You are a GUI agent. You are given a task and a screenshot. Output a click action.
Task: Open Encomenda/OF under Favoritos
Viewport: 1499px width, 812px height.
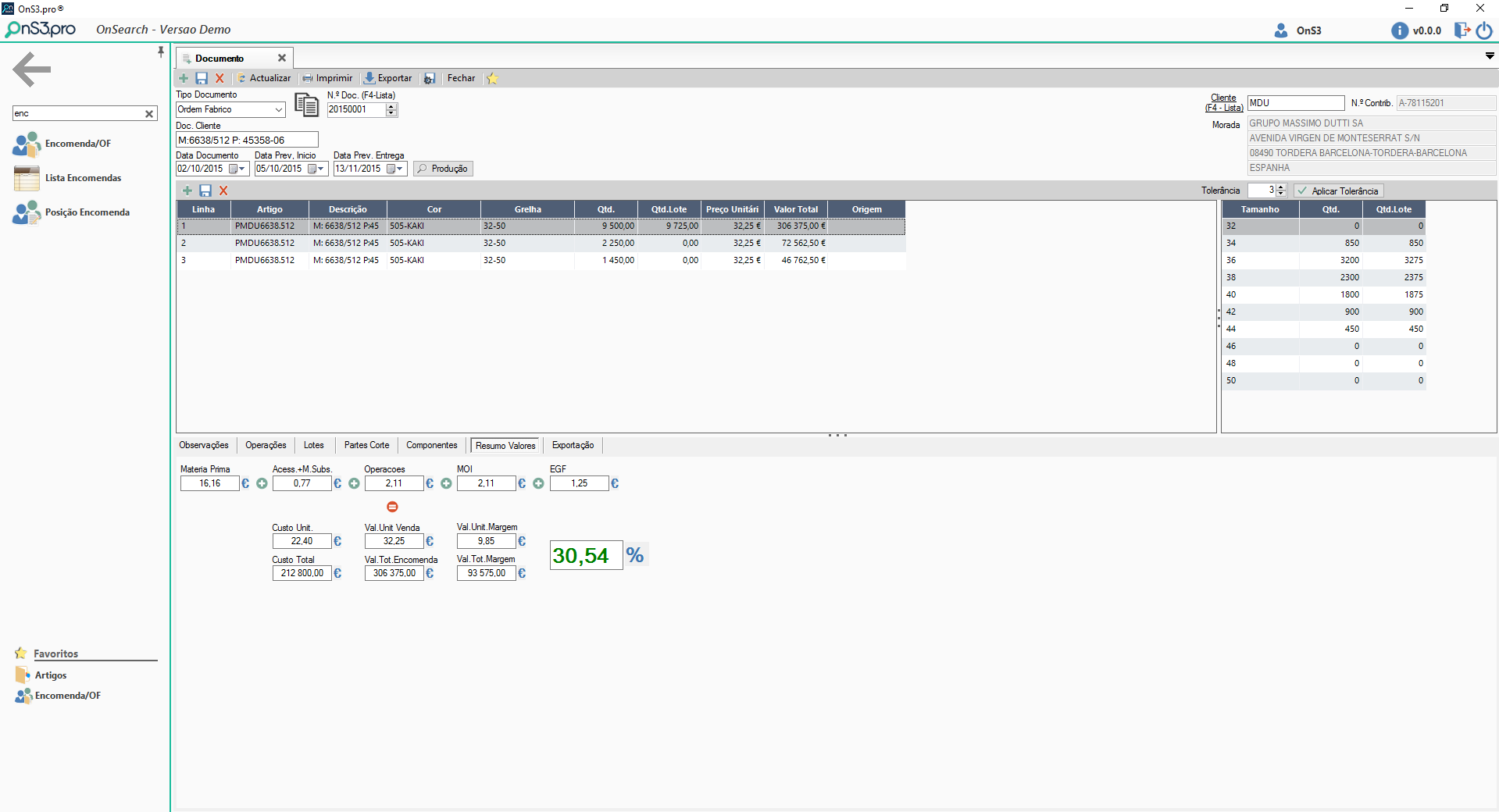58,696
